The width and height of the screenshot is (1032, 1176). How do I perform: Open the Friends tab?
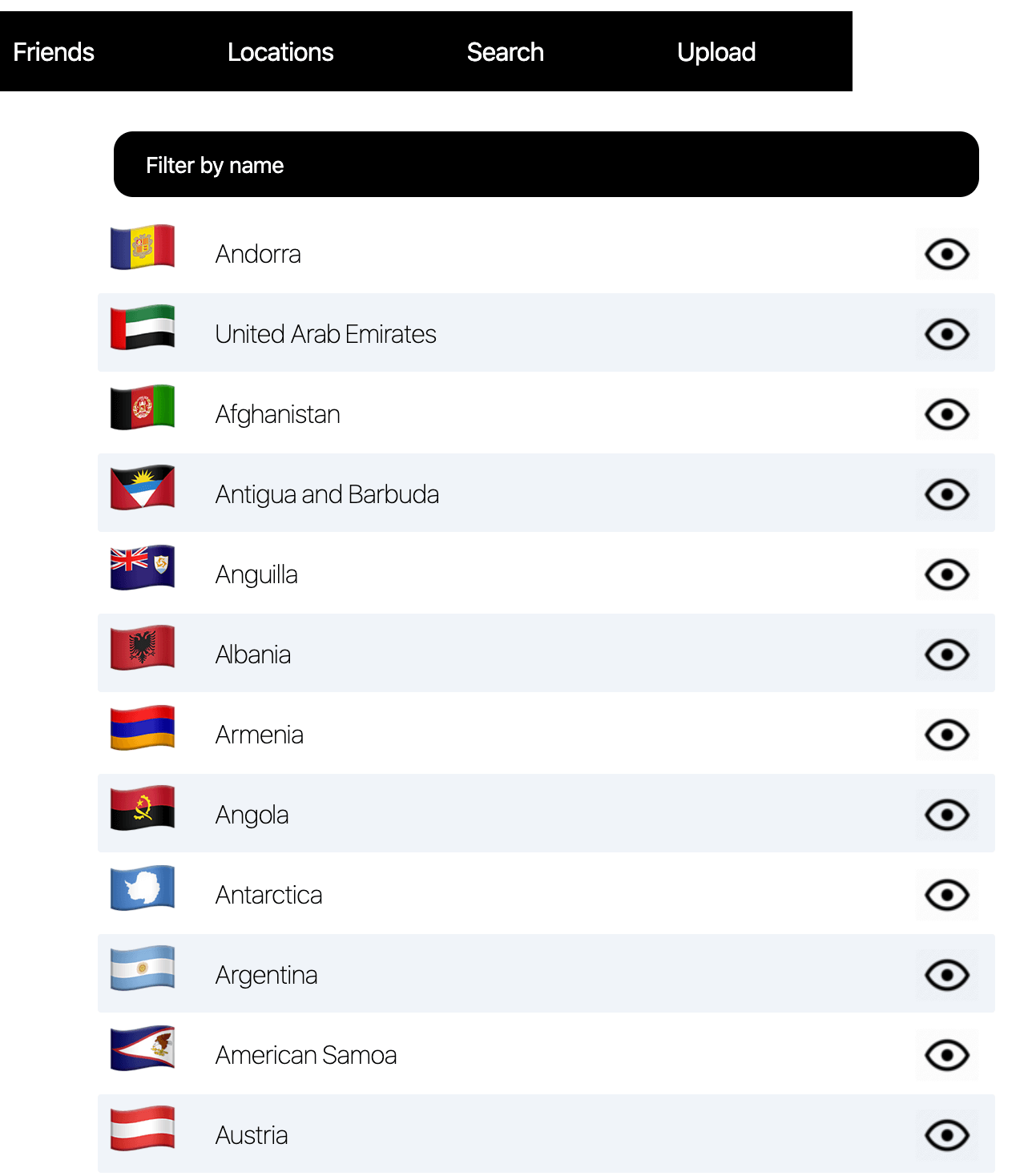coord(54,52)
